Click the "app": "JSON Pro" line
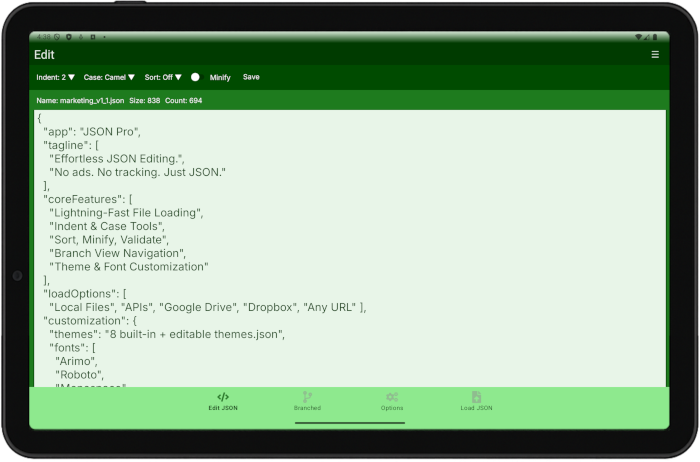The width and height of the screenshot is (700, 462). pos(92,132)
